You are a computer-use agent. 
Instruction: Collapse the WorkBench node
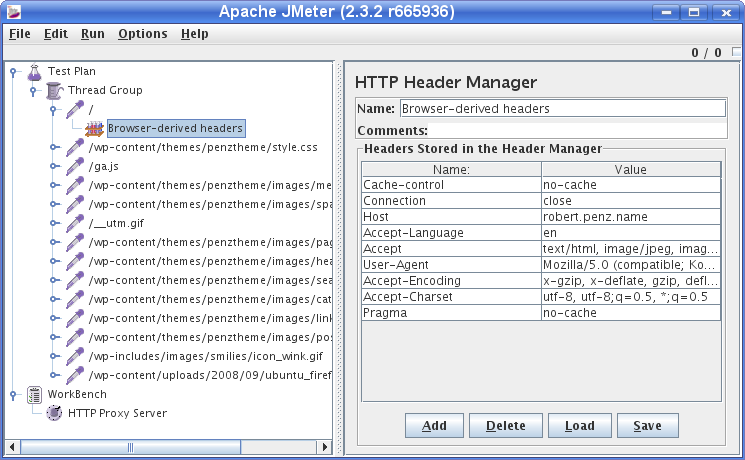[x=13, y=394]
